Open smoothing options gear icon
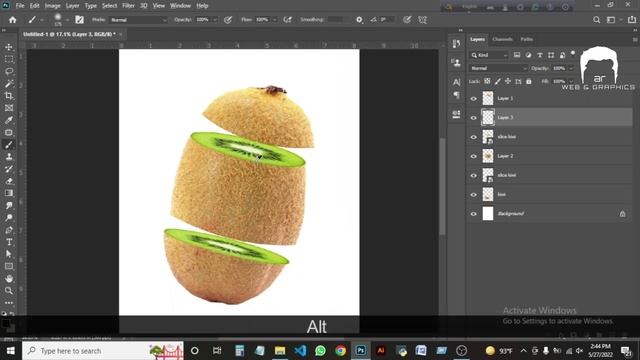640x360 pixels. 359,20
